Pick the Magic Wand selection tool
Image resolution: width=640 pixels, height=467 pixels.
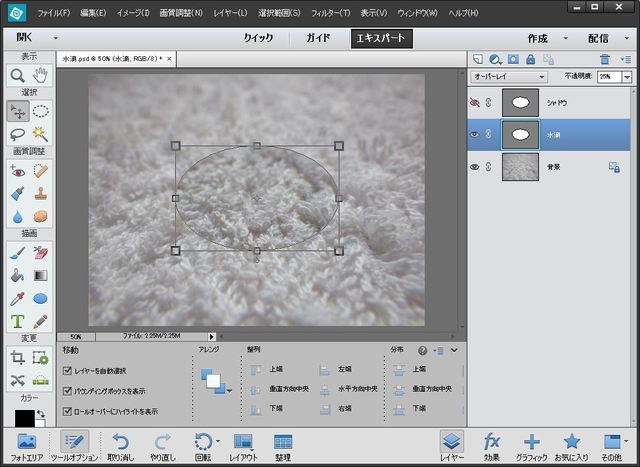(x=41, y=133)
